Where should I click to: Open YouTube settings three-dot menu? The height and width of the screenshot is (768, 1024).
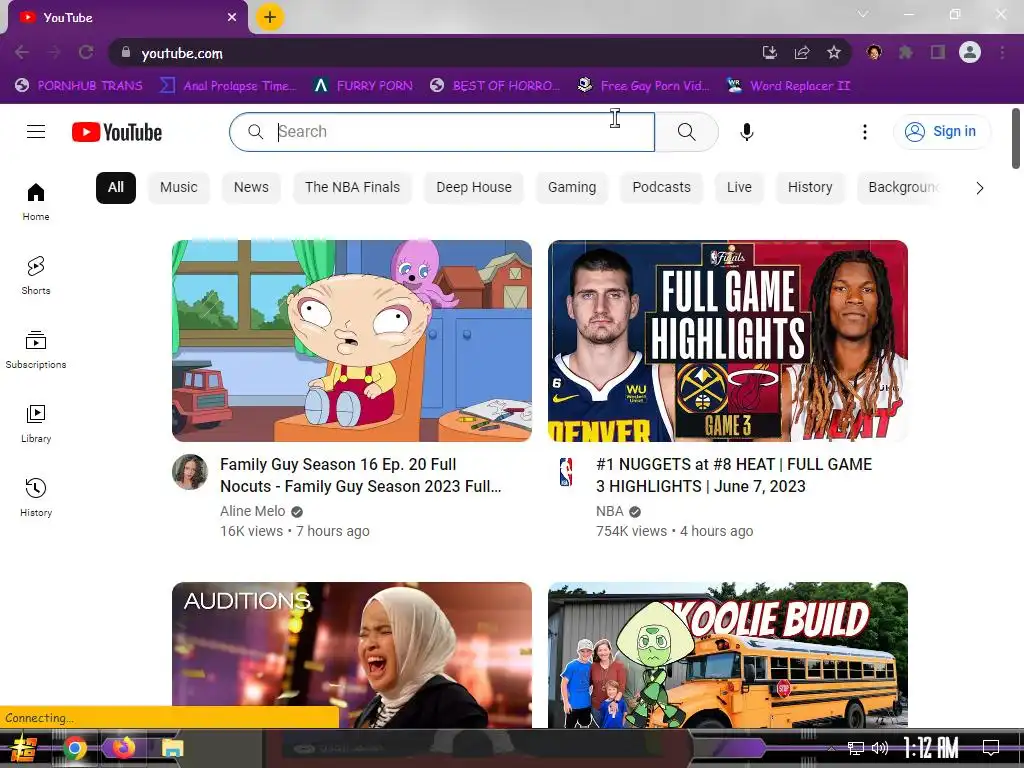coord(865,132)
